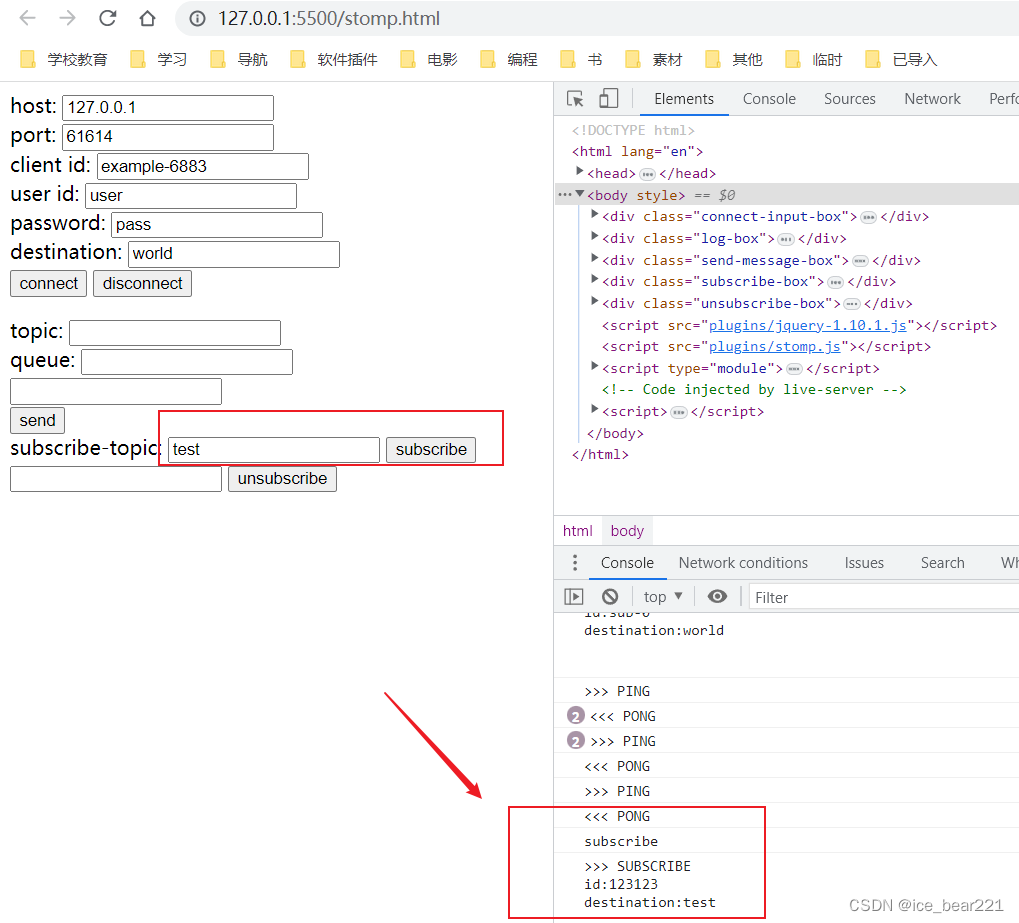The width and height of the screenshot is (1019, 923).
Task: Click the browser back arrow
Action: 27,18
